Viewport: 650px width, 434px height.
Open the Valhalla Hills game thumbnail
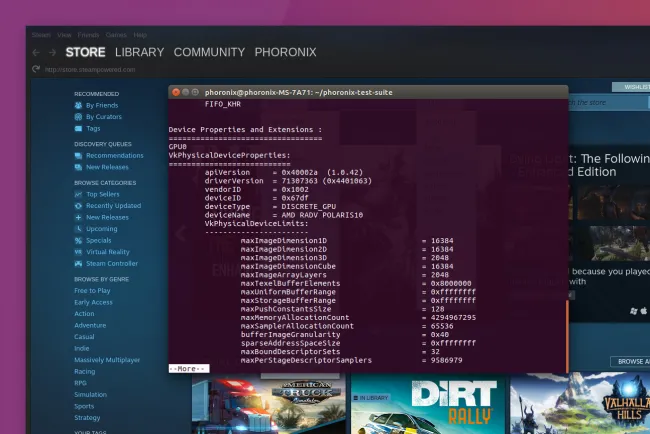point(580,404)
